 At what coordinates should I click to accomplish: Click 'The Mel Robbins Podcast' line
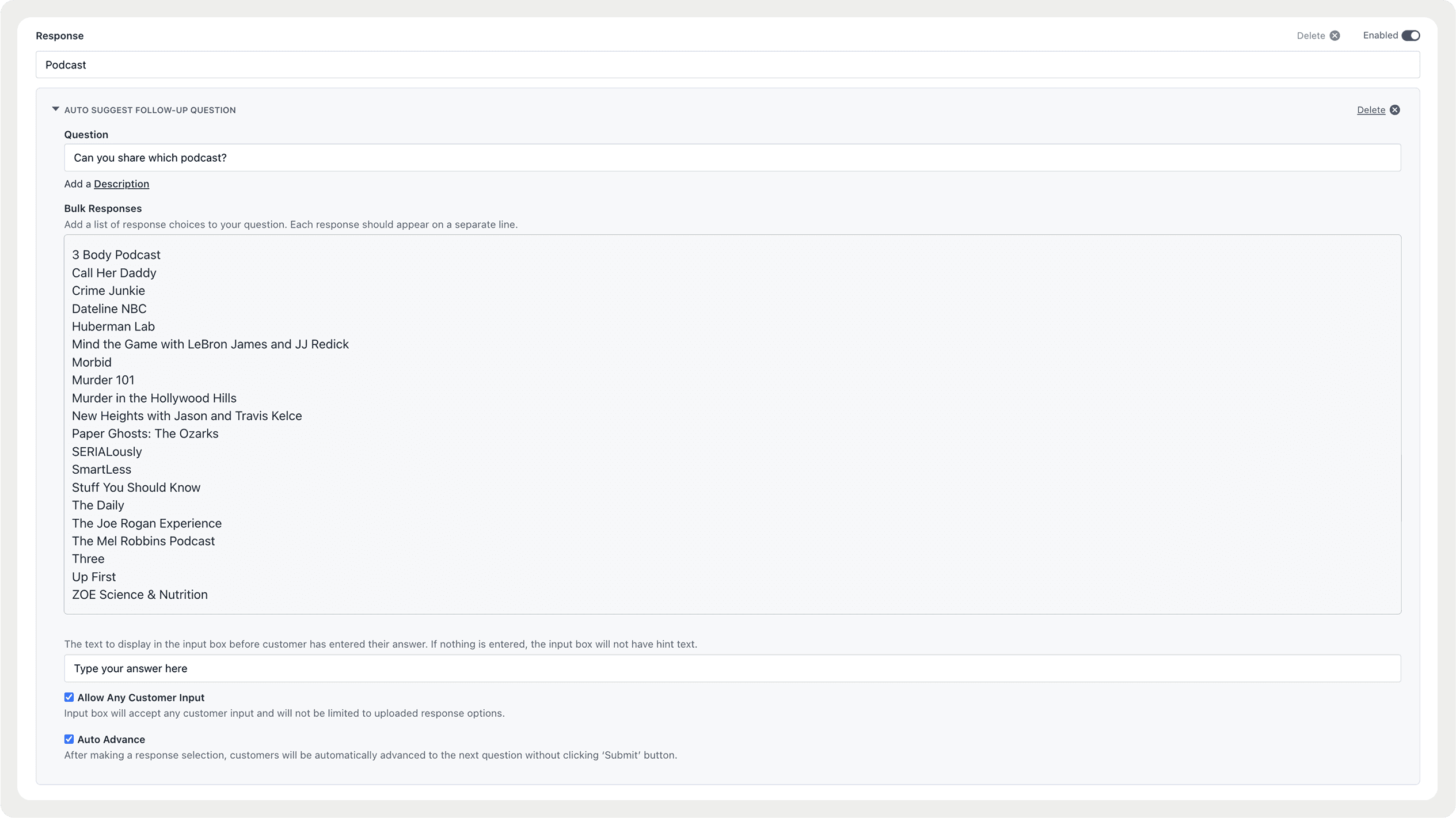tap(143, 541)
